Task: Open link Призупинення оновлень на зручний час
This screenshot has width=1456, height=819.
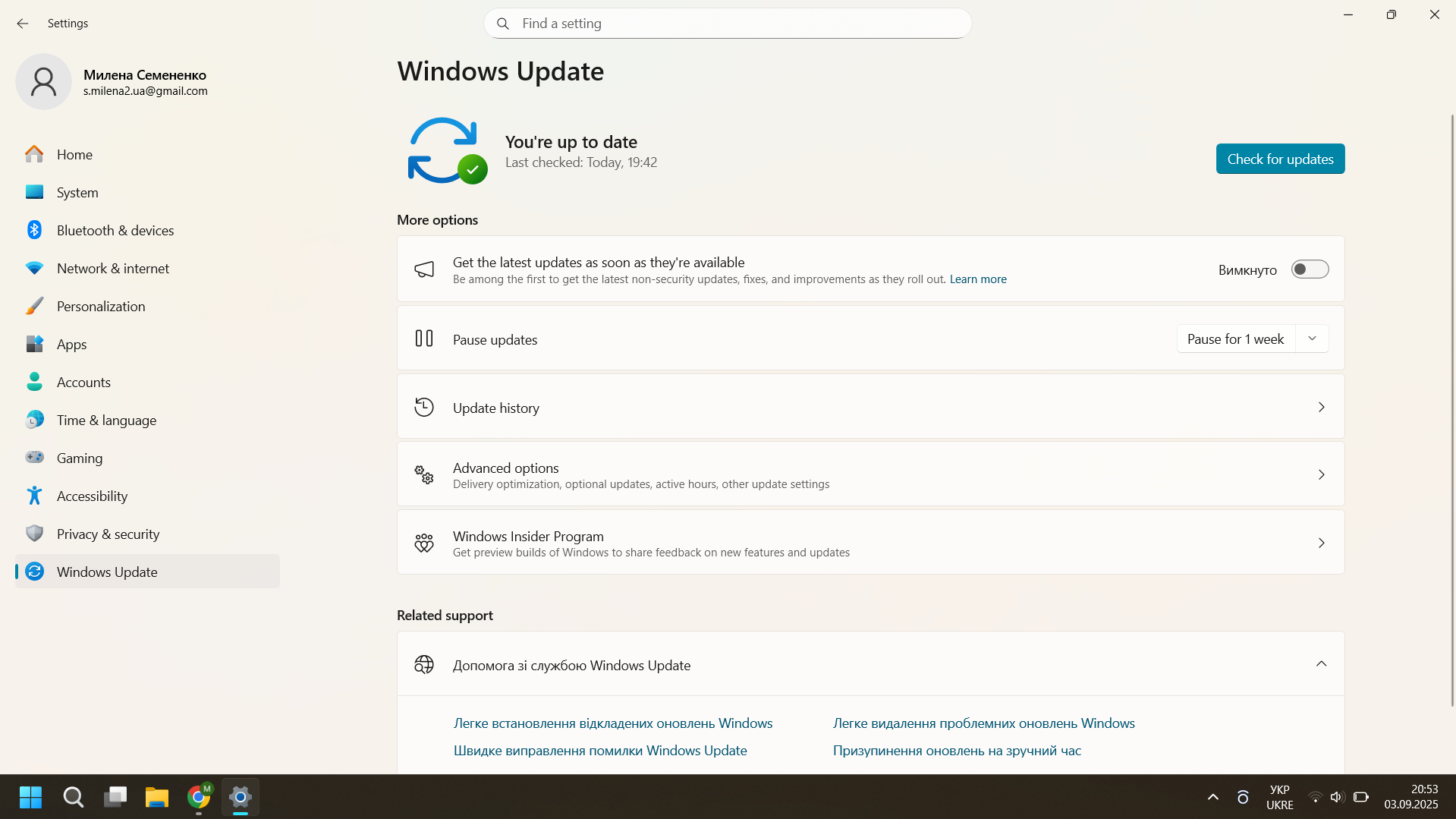Action: [x=957, y=751]
